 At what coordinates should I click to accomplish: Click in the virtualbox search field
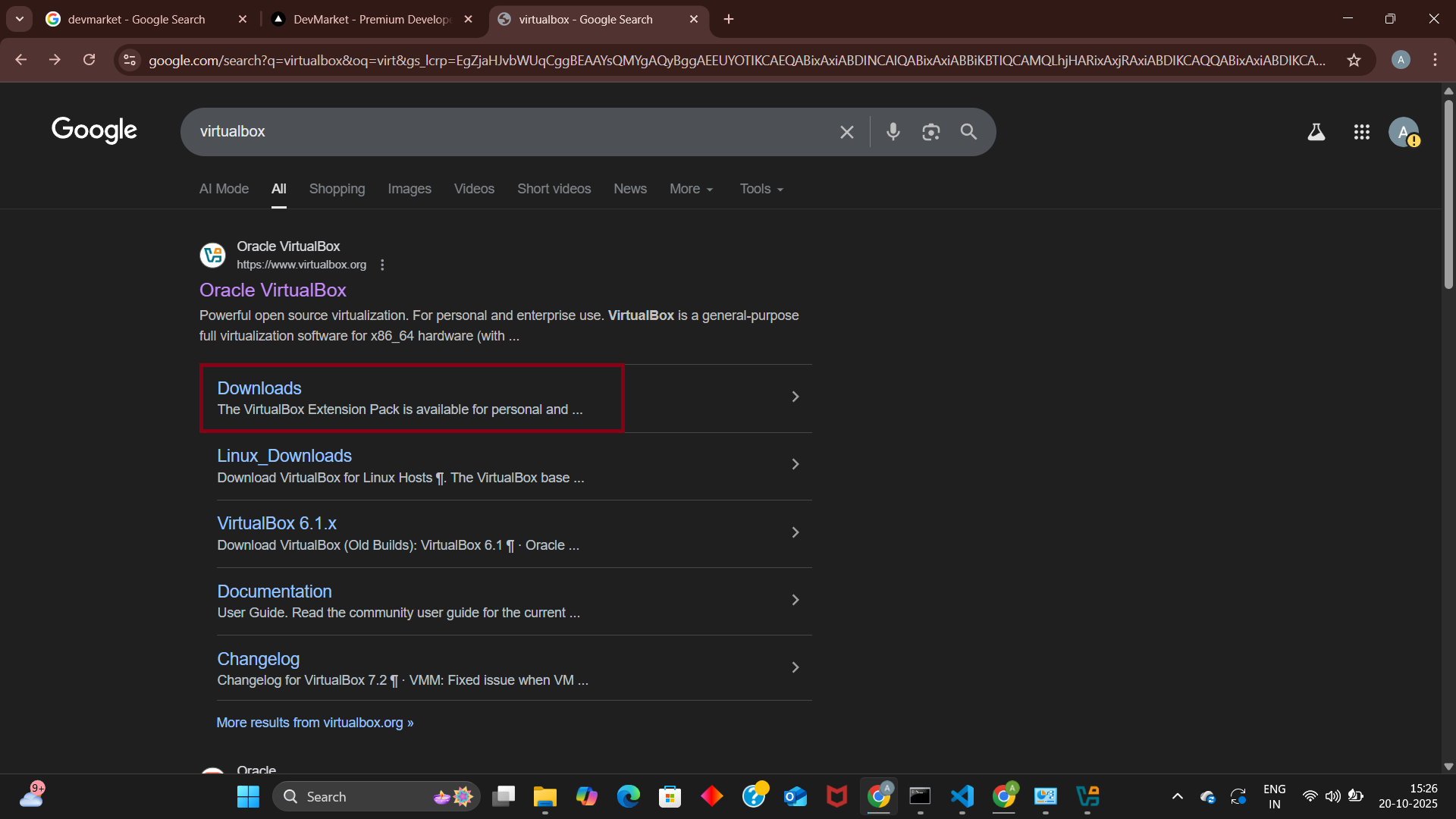click(x=500, y=132)
